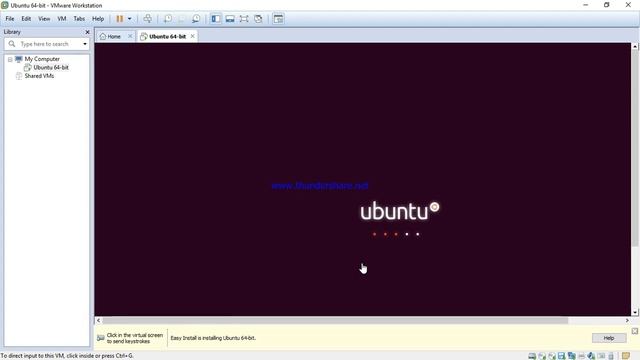The width and height of the screenshot is (640, 360).
Task: Minimize the VMware Workstation window
Action: (x=586, y=5)
